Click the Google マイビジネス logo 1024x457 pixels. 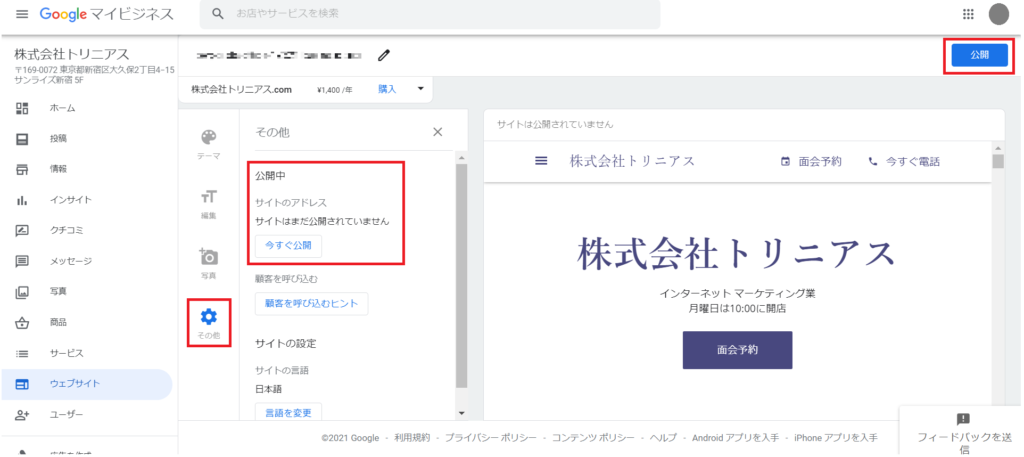coord(106,14)
